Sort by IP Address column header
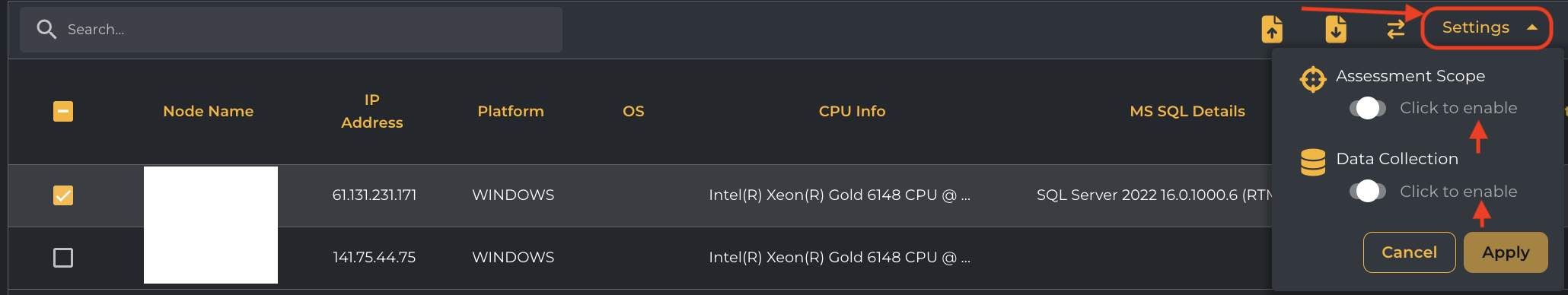1568x295 pixels. [x=371, y=111]
